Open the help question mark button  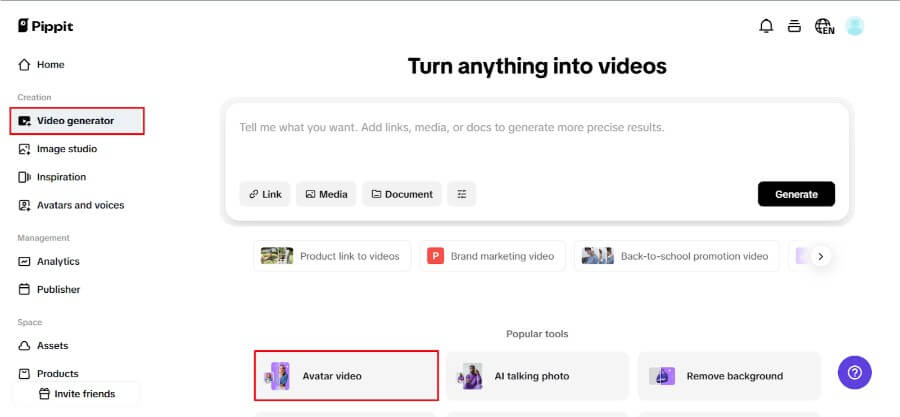855,373
